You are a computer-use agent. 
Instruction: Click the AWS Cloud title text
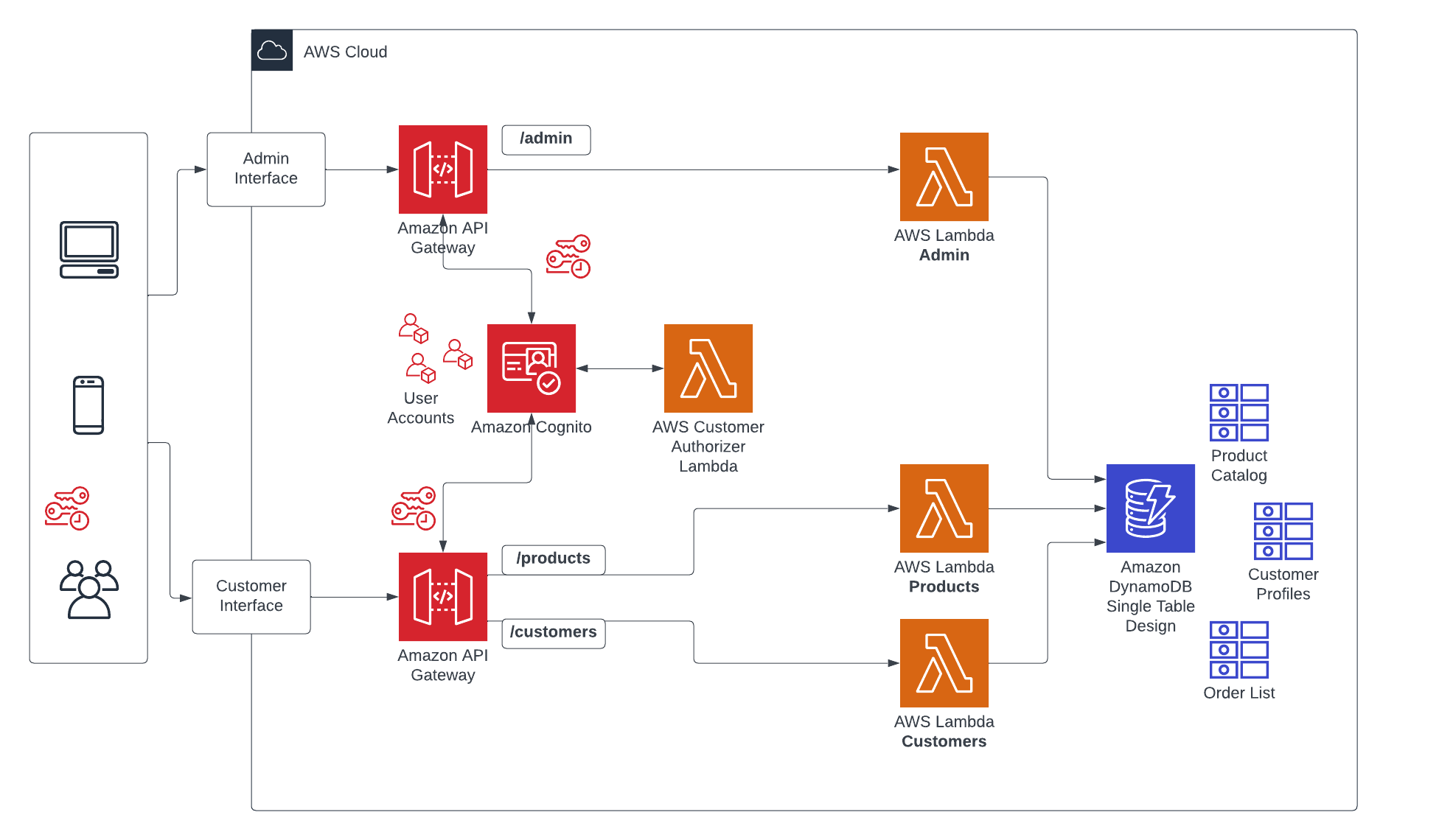coord(345,52)
